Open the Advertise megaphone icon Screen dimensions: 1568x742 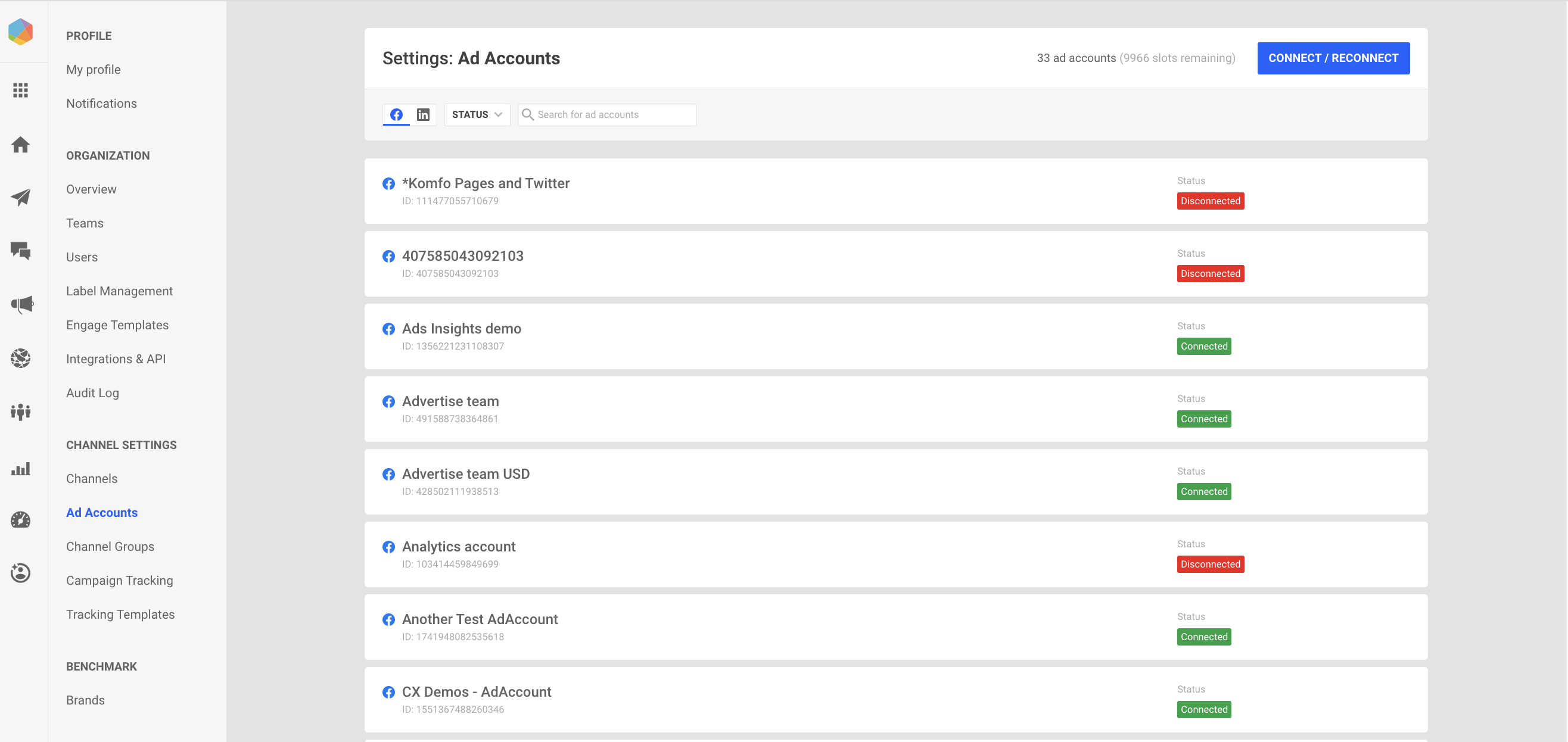pyautogui.click(x=22, y=304)
